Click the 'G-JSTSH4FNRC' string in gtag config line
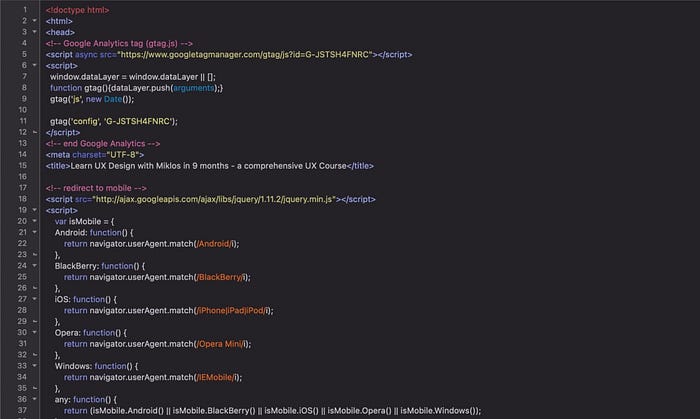This screenshot has width=700, height=419. 138,121
